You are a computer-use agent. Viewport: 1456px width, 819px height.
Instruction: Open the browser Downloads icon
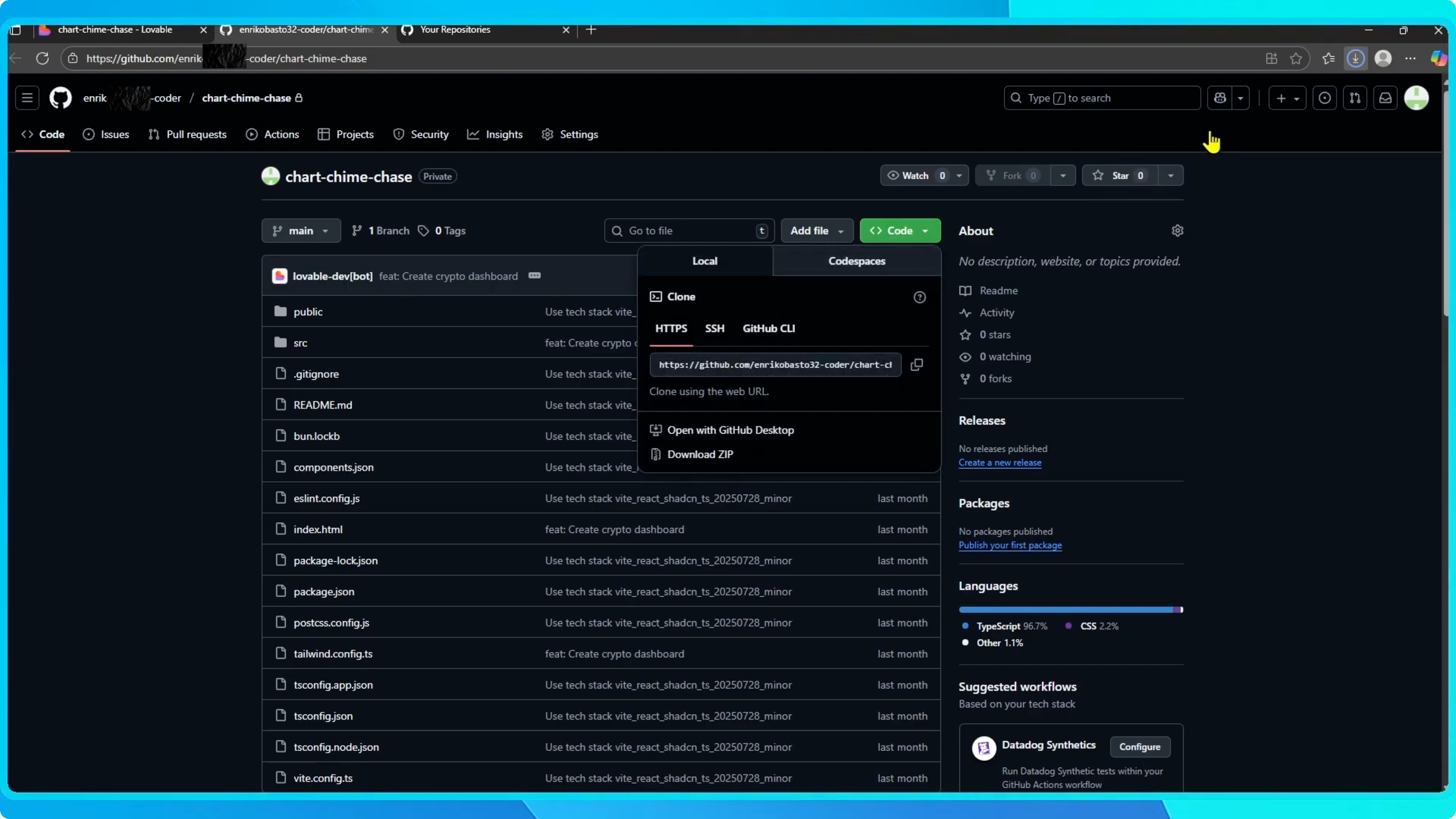point(1356,58)
